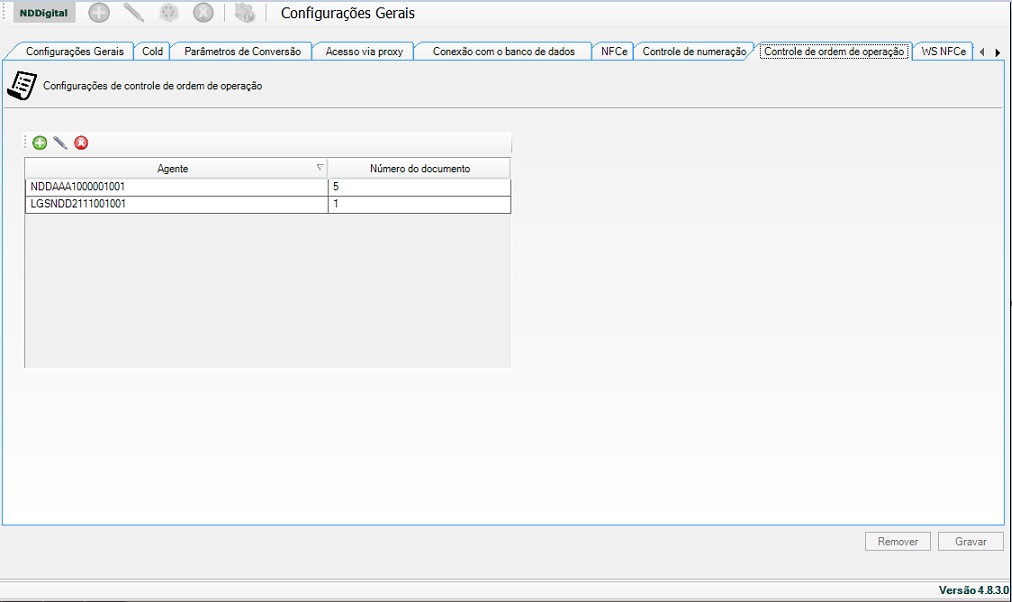Switch to the Parâmetros de Conversão tab
Viewport: 1012px width, 602px height.
tap(242, 51)
